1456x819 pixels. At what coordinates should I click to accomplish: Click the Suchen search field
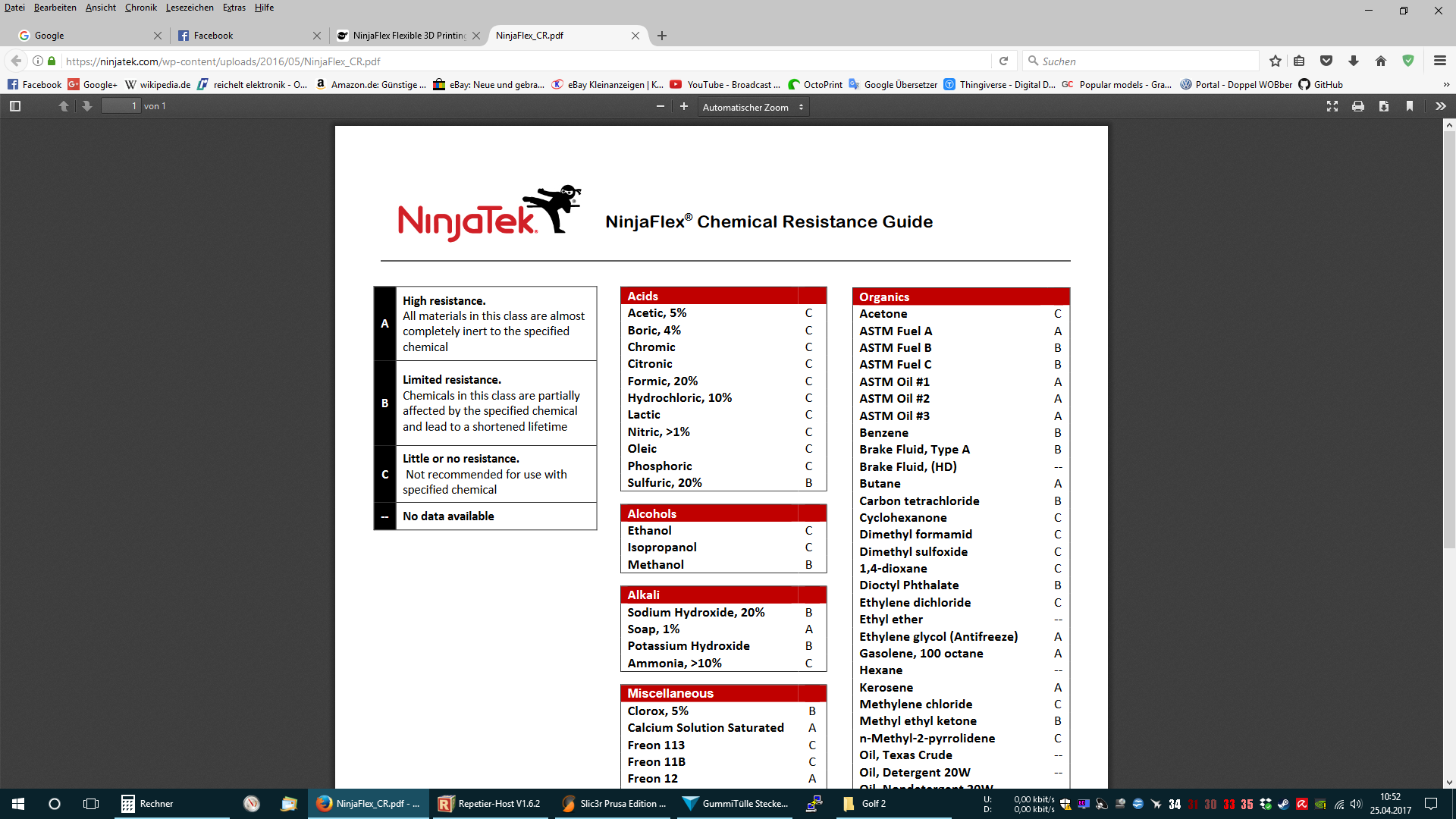[1141, 61]
